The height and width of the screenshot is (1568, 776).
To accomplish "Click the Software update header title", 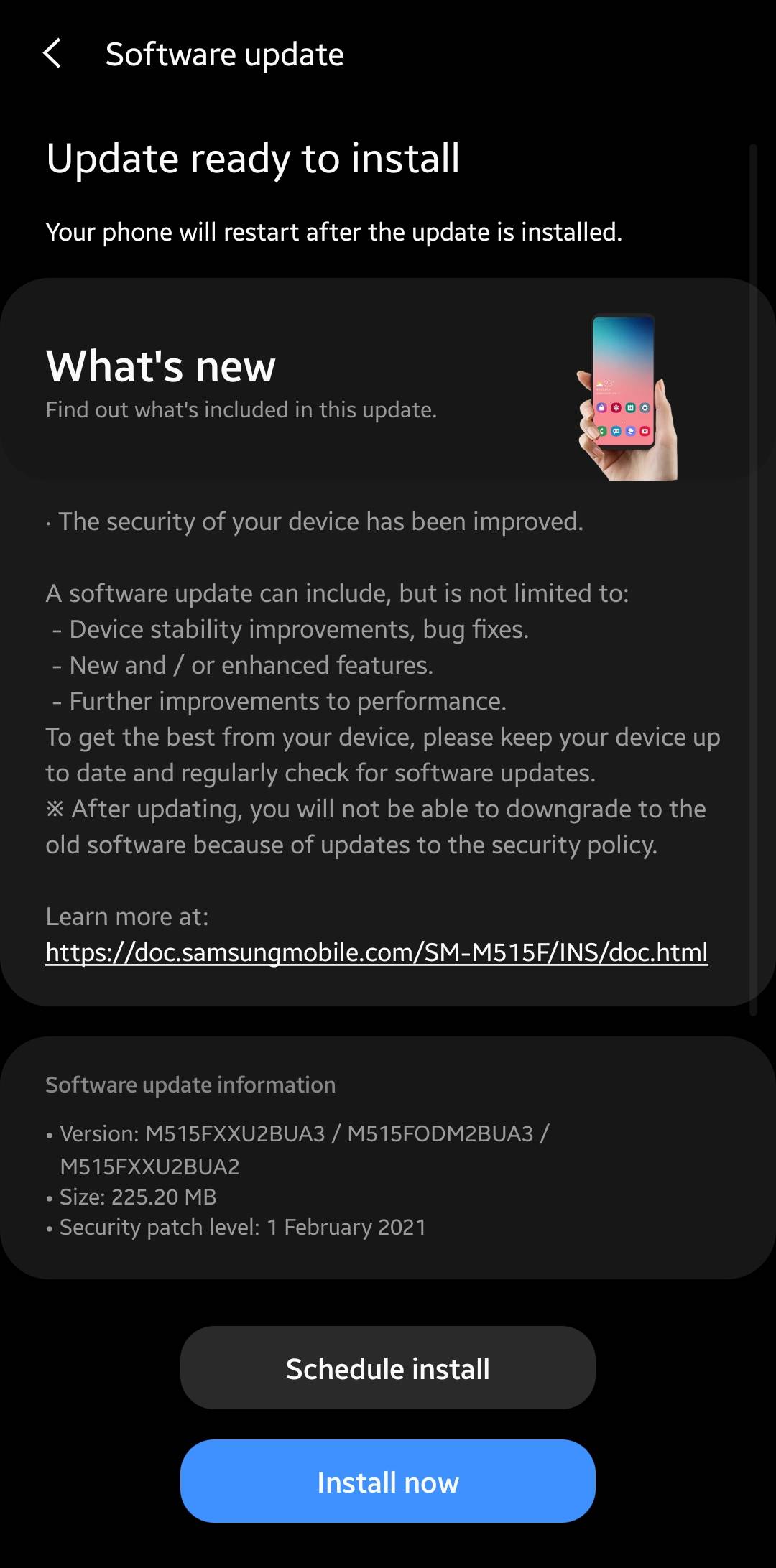I will coord(225,55).
